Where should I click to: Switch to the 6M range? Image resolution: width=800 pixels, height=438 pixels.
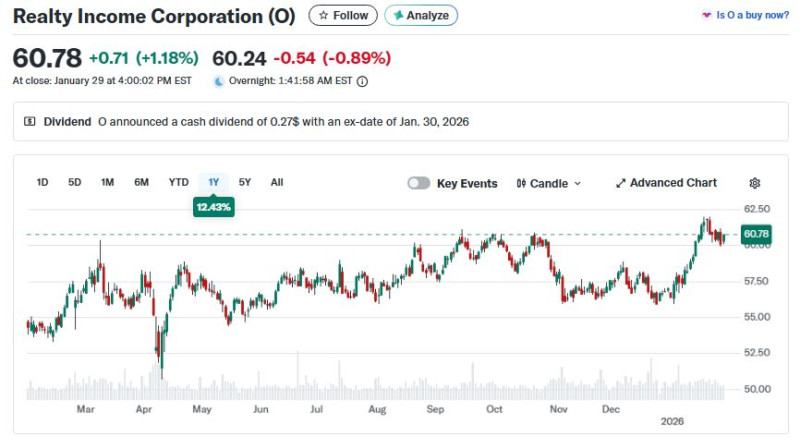pyautogui.click(x=141, y=182)
